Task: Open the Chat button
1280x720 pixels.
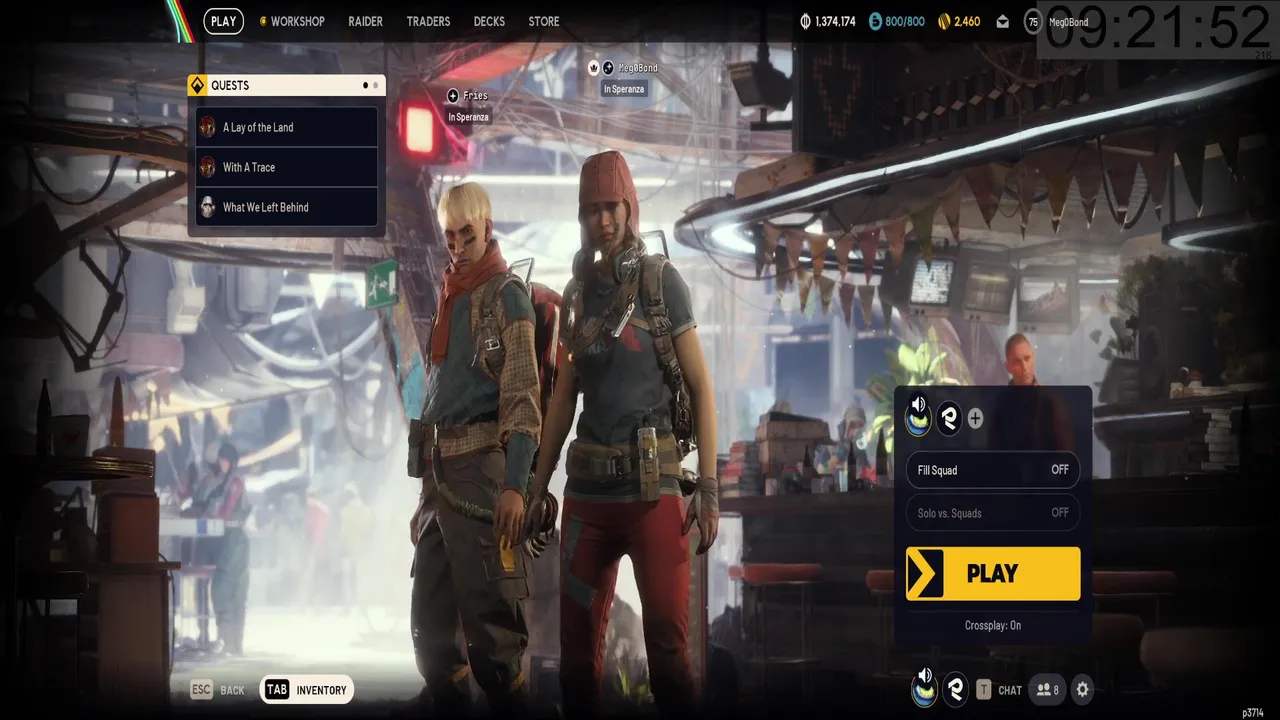Action: (x=999, y=690)
